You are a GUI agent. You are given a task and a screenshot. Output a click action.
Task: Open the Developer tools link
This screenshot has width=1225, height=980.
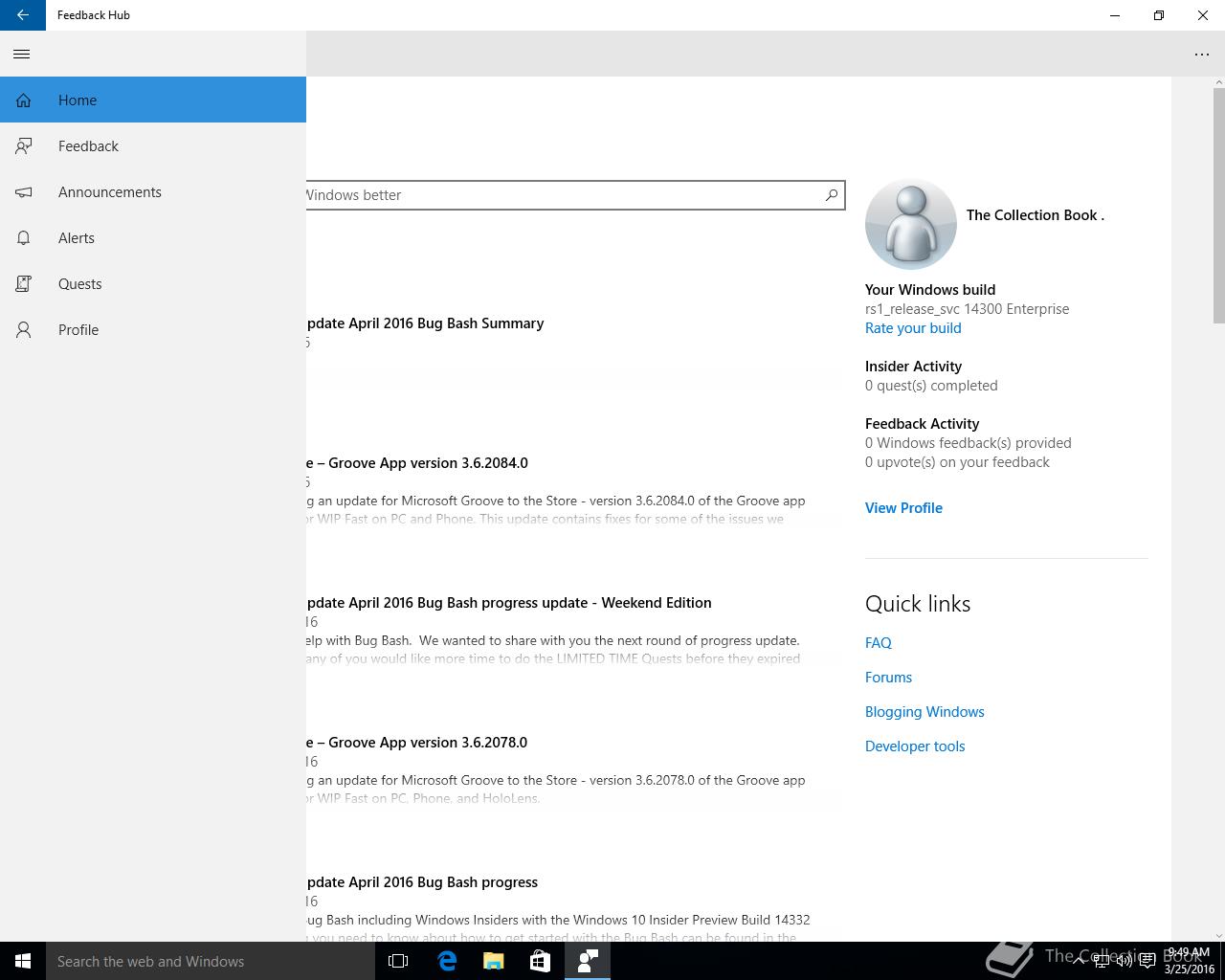coord(915,746)
